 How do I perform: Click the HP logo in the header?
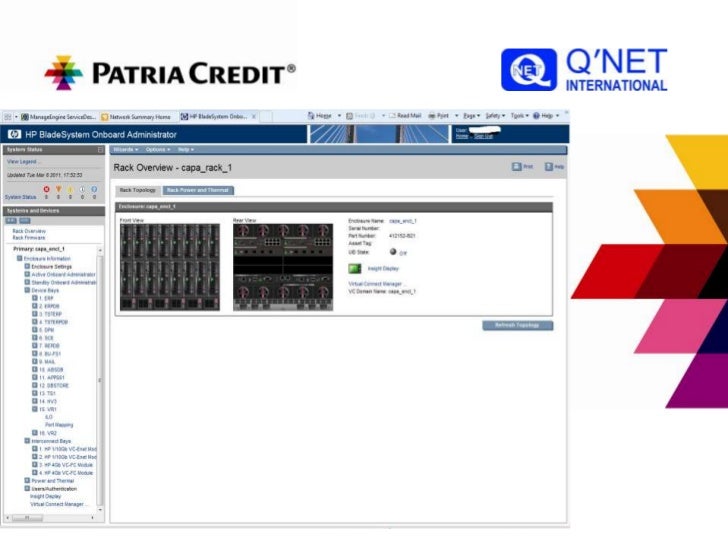click(x=14, y=135)
